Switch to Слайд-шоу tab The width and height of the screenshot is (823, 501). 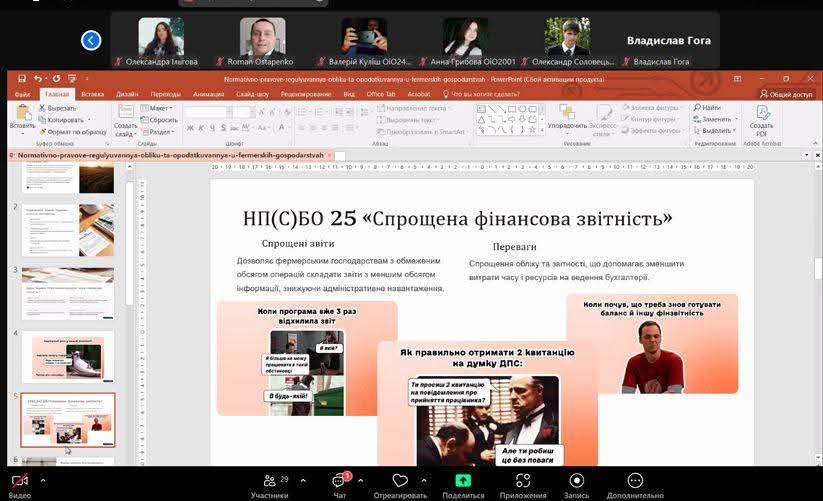(x=252, y=94)
